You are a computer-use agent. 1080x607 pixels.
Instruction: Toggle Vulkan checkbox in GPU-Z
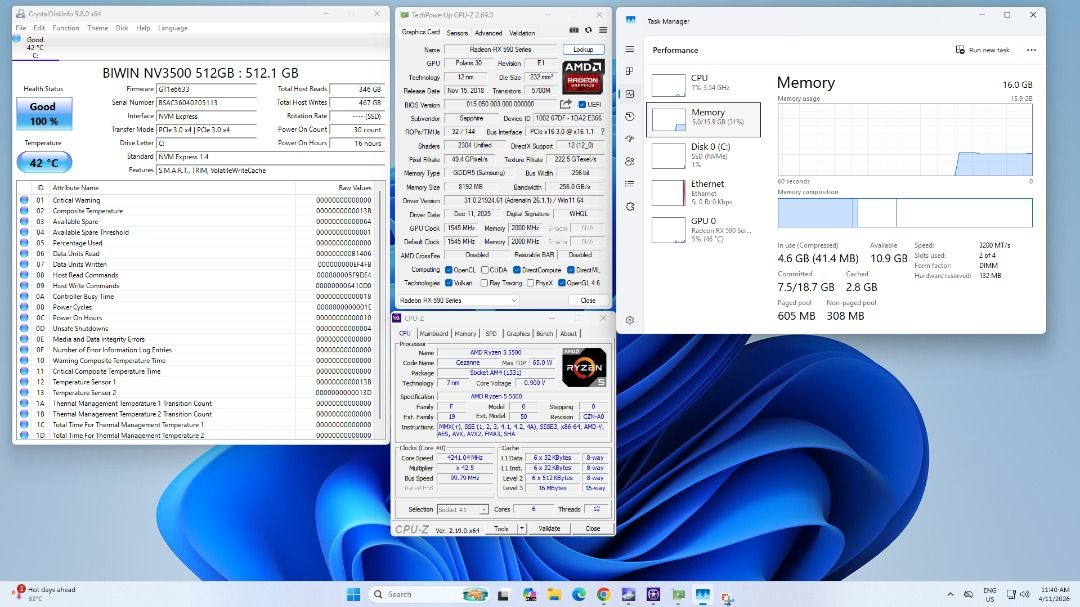(x=448, y=283)
